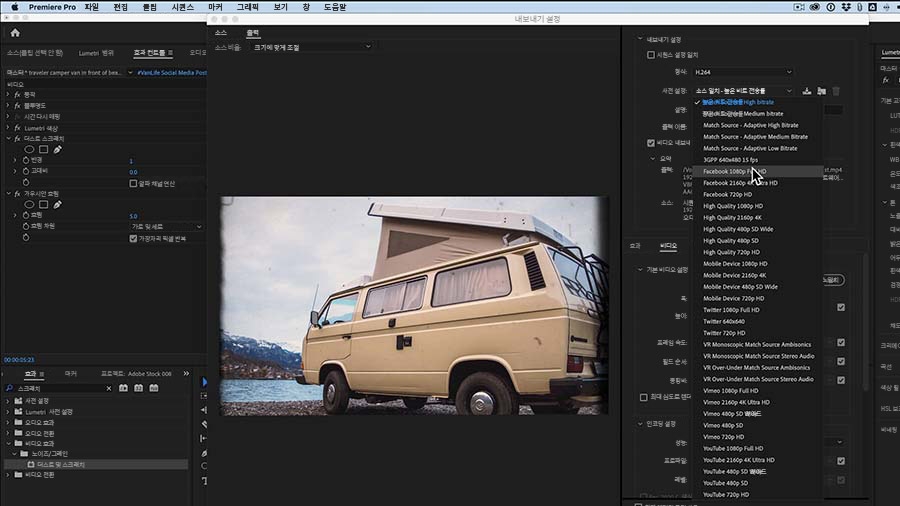Select the blue Selection arrow tool
The image size is (900, 506).
pos(204,382)
